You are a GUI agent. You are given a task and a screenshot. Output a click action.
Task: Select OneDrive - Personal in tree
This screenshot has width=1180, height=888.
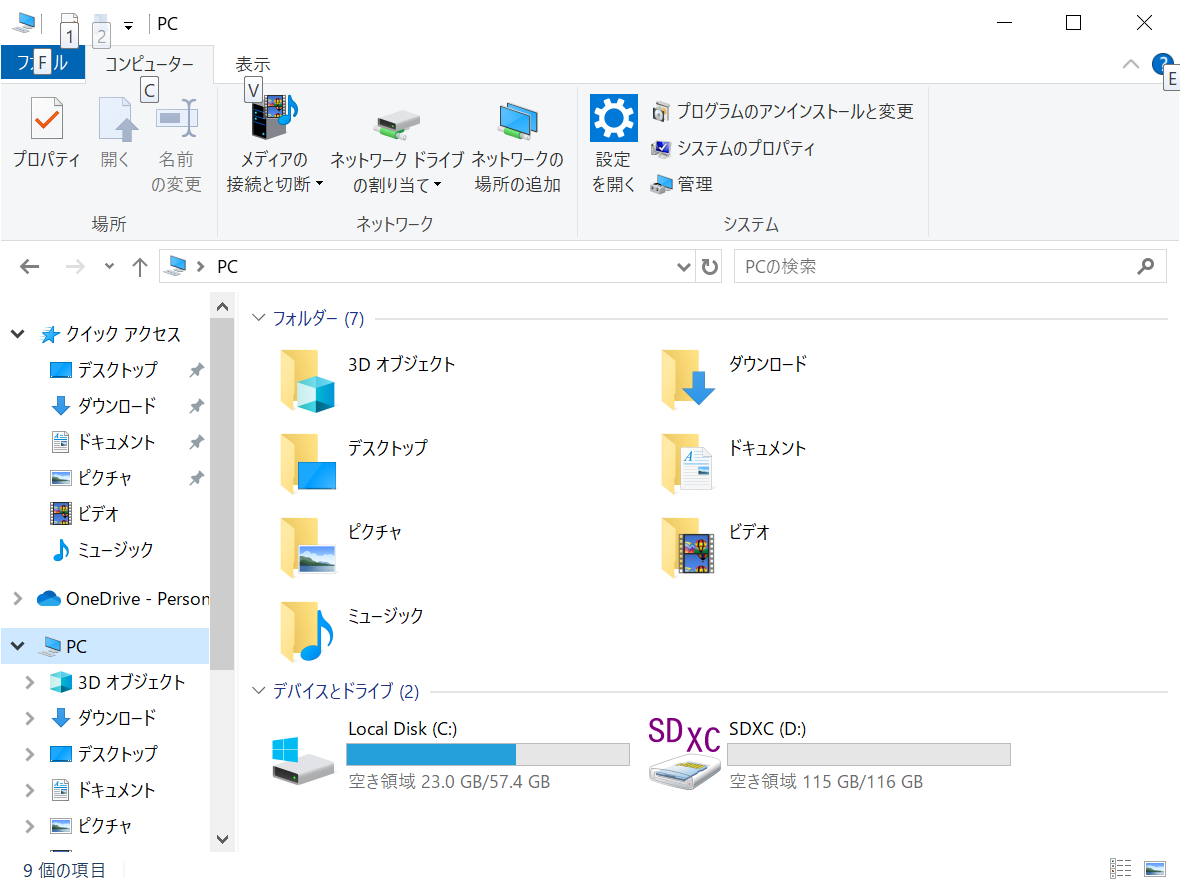pyautogui.click(x=122, y=598)
